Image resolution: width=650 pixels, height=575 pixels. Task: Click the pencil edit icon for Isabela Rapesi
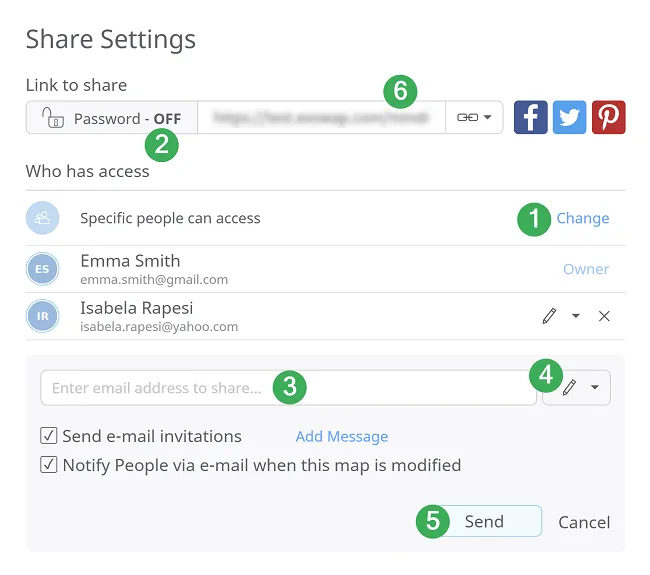(x=549, y=316)
